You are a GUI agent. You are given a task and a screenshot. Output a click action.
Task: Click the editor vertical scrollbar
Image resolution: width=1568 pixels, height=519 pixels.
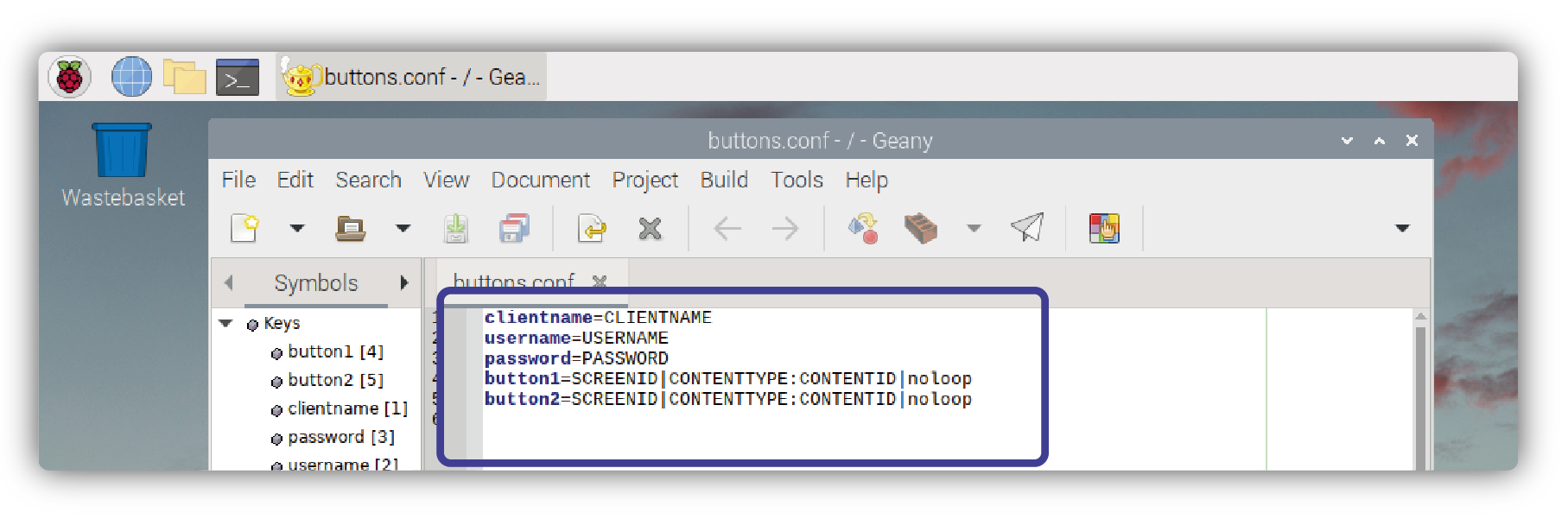point(1419,389)
